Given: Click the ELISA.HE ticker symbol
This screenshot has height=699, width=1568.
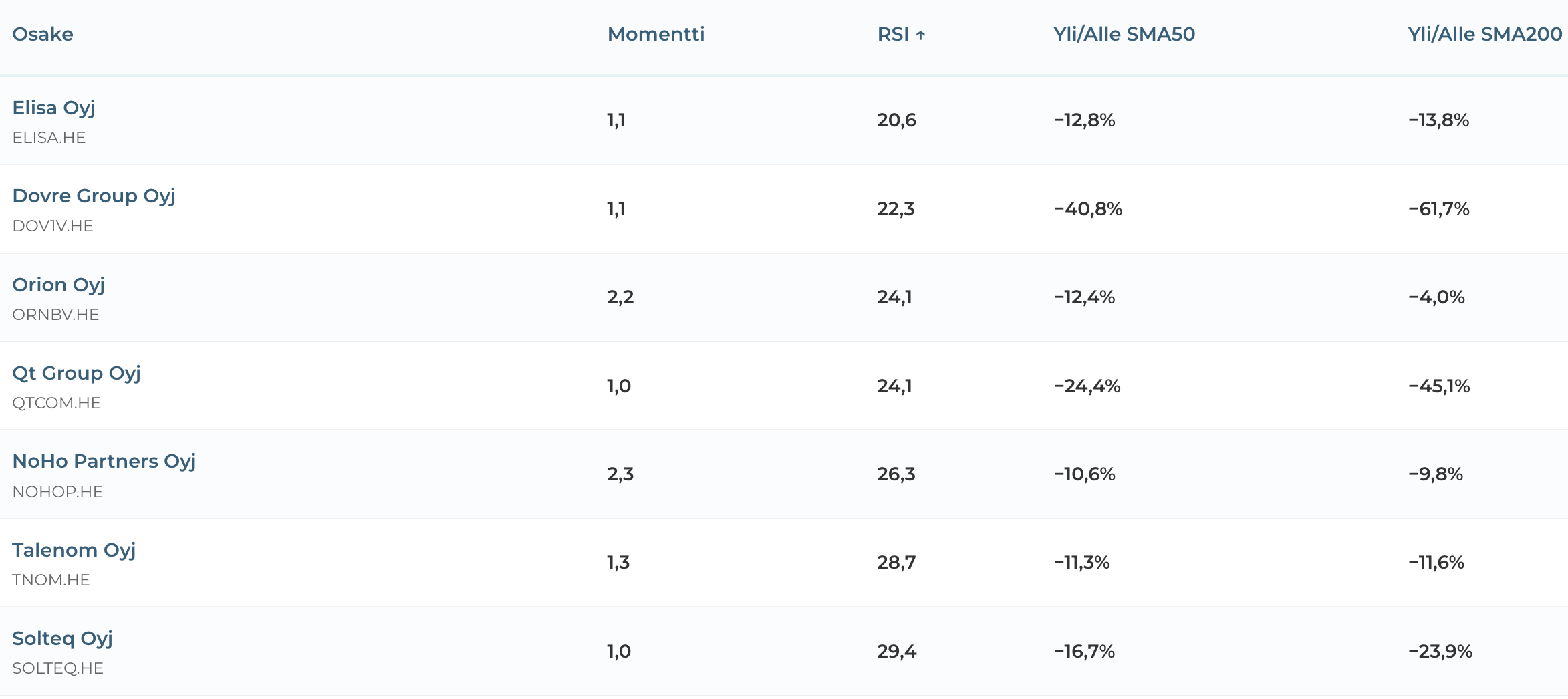Looking at the screenshot, I should coord(49,138).
